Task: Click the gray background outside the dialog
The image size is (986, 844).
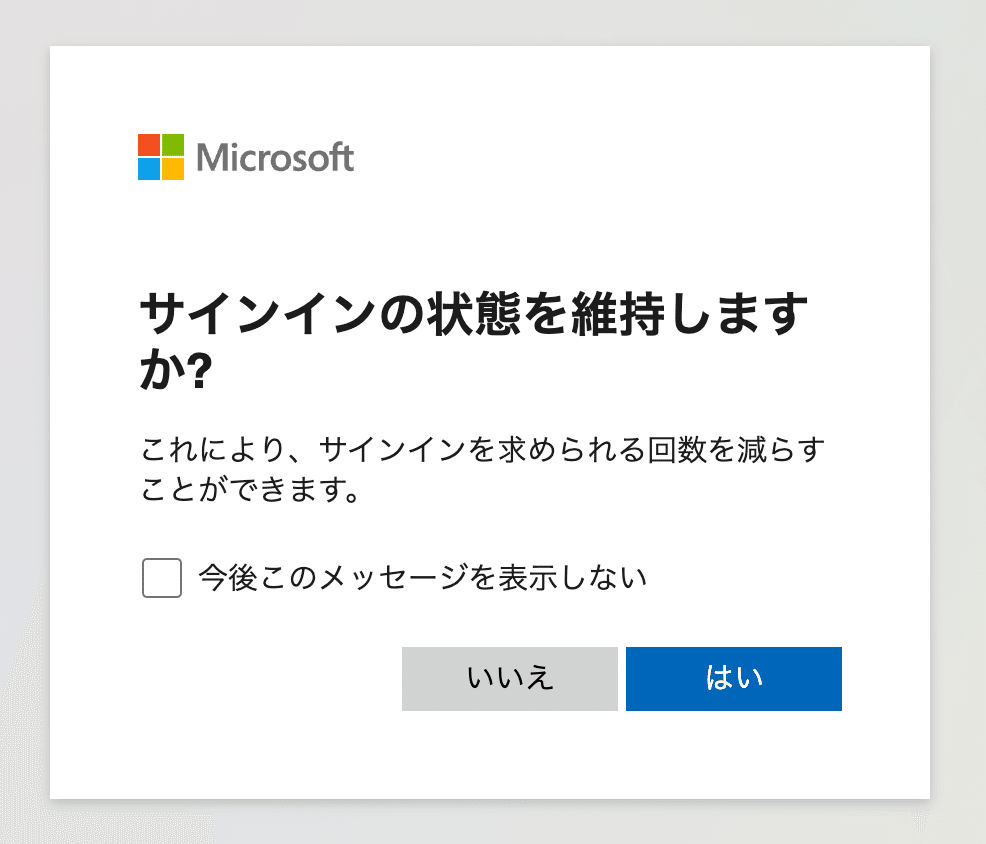Action: 24,377
